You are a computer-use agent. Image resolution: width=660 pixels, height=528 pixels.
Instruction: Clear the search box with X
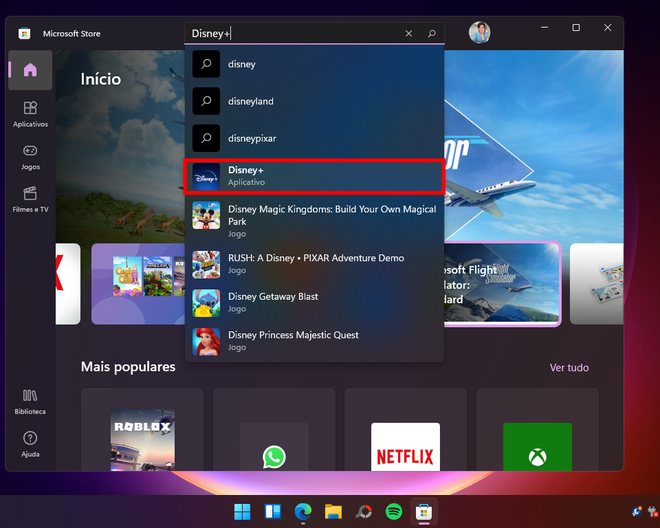click(x=409, y=33)
